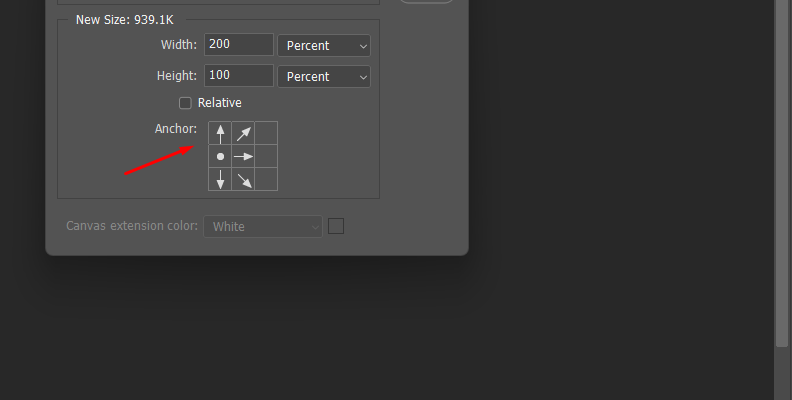Click the Width field containing 200
Image resolution: width=792 pixels, height=400 pixels.
tap(239, 44)
